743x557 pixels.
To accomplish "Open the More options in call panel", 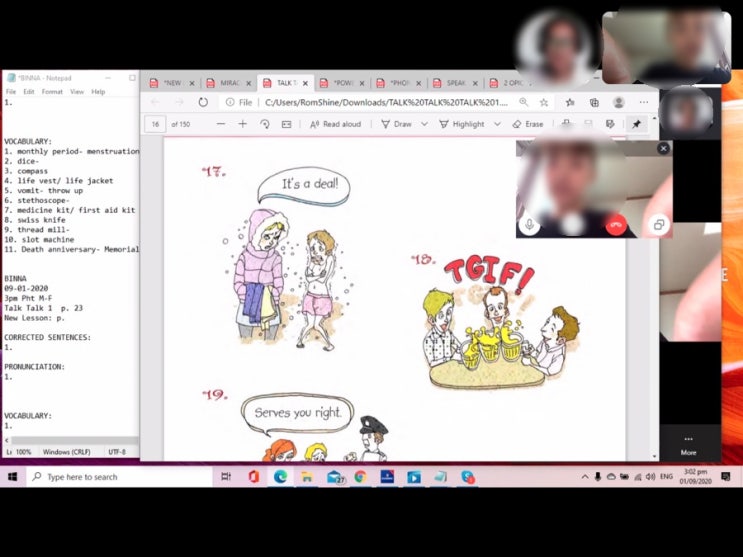I will click(x=689, y=446).
